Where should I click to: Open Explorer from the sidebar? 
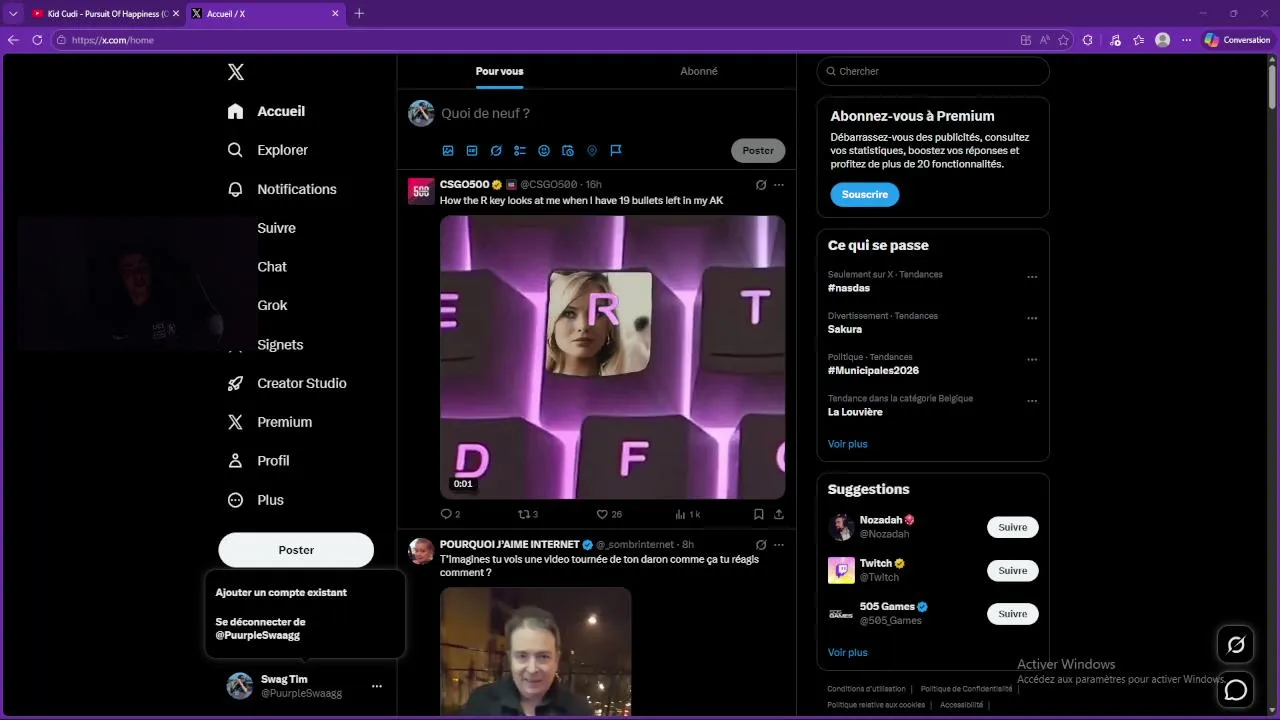tap(268, 150)
